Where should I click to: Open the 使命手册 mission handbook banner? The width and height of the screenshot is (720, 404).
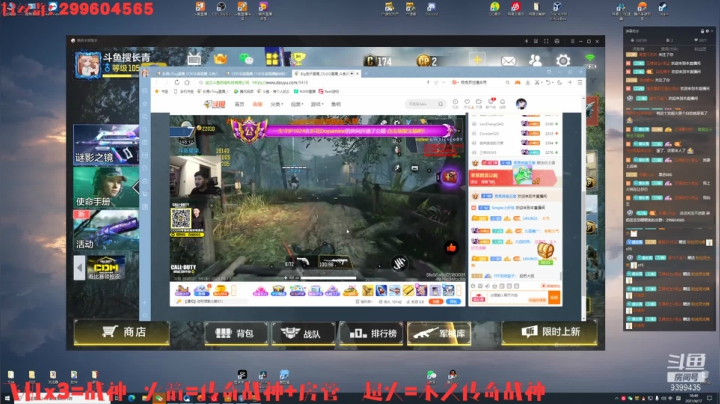106,187
